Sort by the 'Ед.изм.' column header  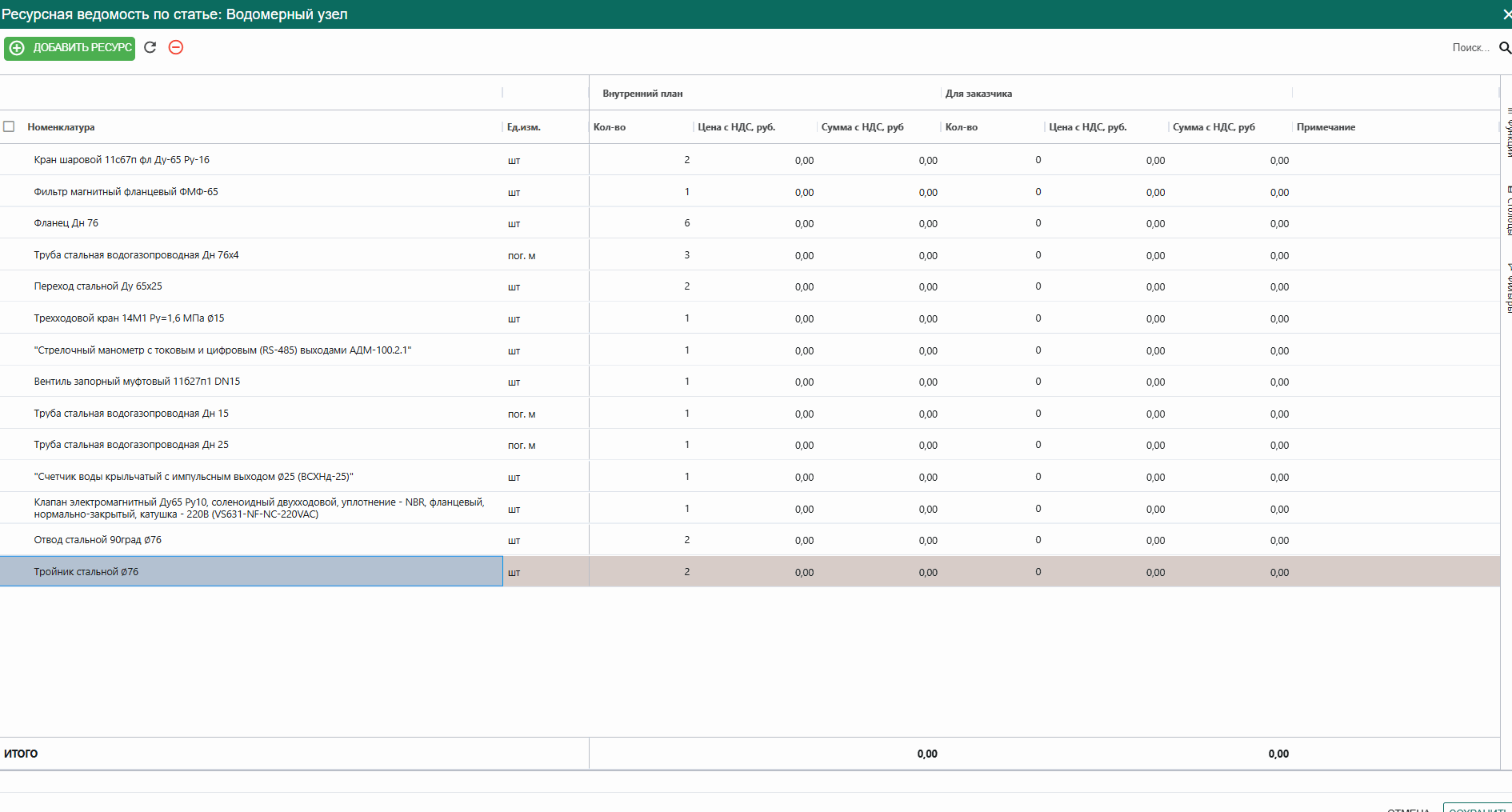pyautogui.click(x=524, y=127)
